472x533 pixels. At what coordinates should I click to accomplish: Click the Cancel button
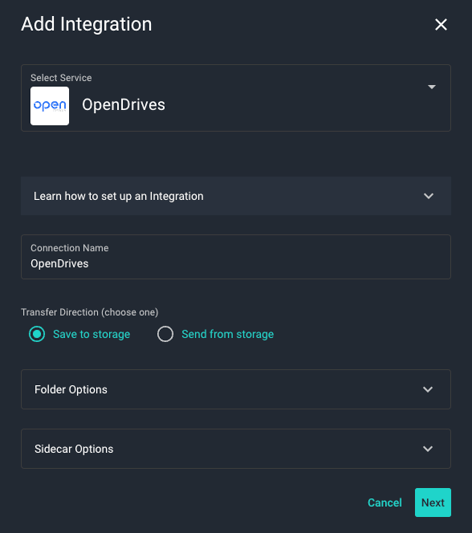pyautogui.click(x=385, y=502)
